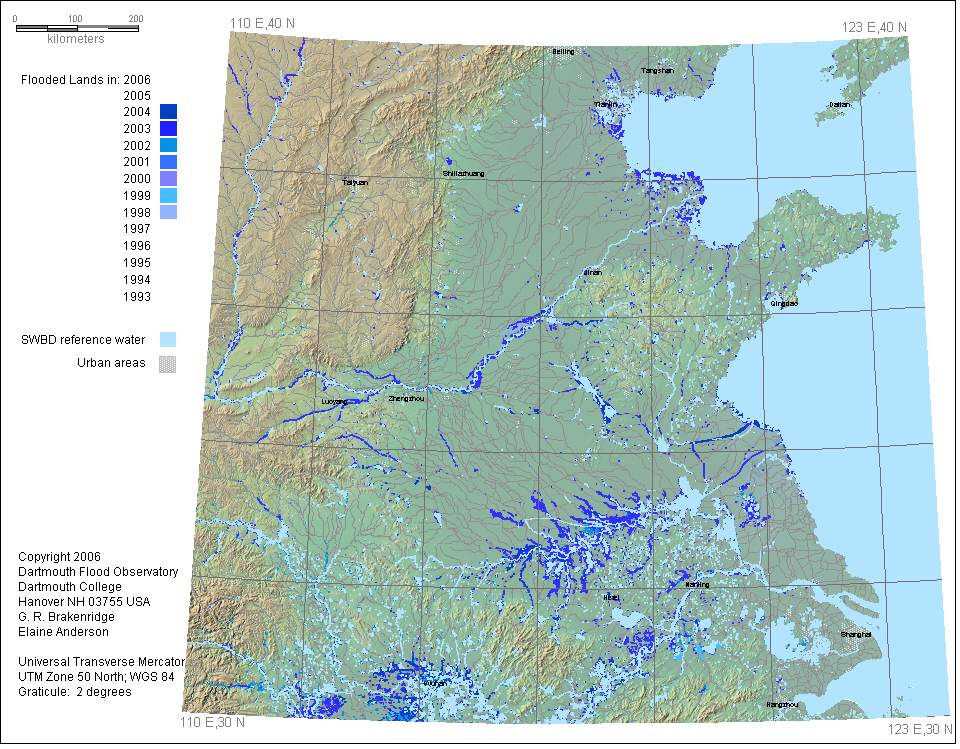The image size is (960, 749).
Task: Click the 2004 flooded lands color swatch
Action: pyautogui.click(x=168, y=112)
